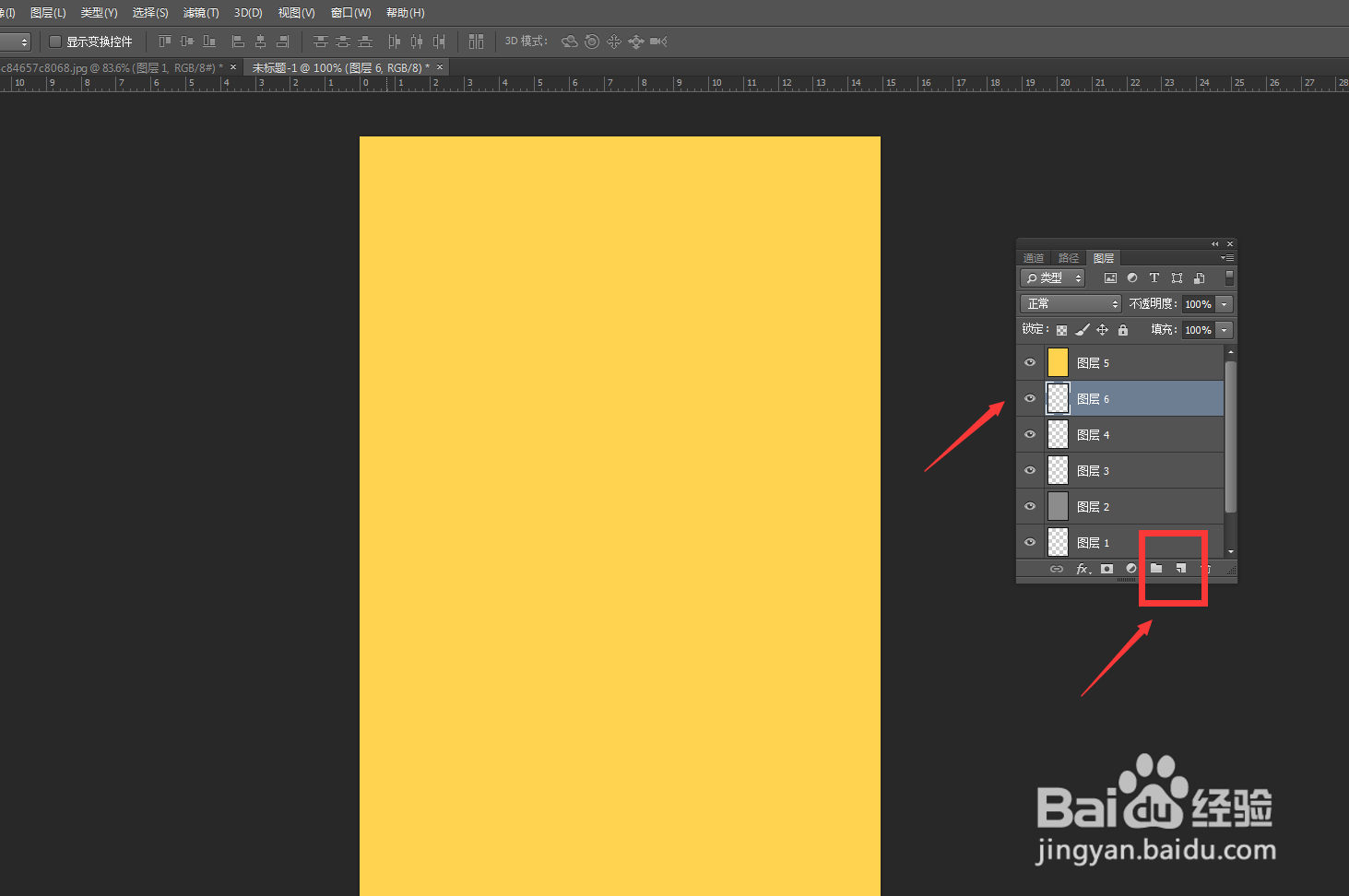Distribute horizontal centers icon
Image resolution: width=1349 pixels, height=896 pixels.
tap(417, 41)
